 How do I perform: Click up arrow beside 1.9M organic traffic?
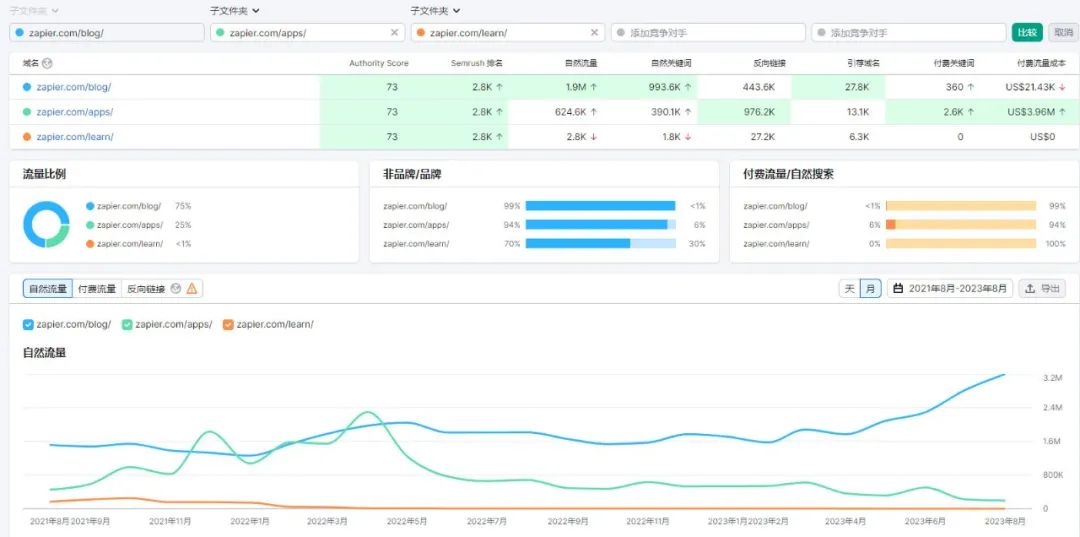pos(594,87)
